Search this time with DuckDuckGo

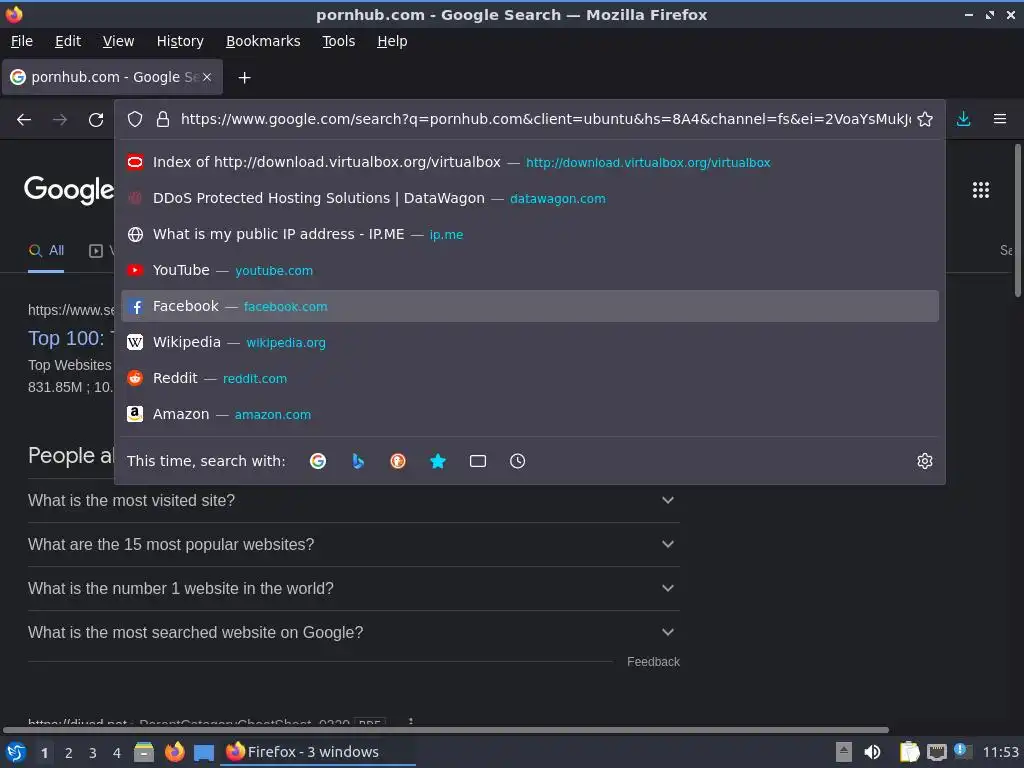click(398, 461)
